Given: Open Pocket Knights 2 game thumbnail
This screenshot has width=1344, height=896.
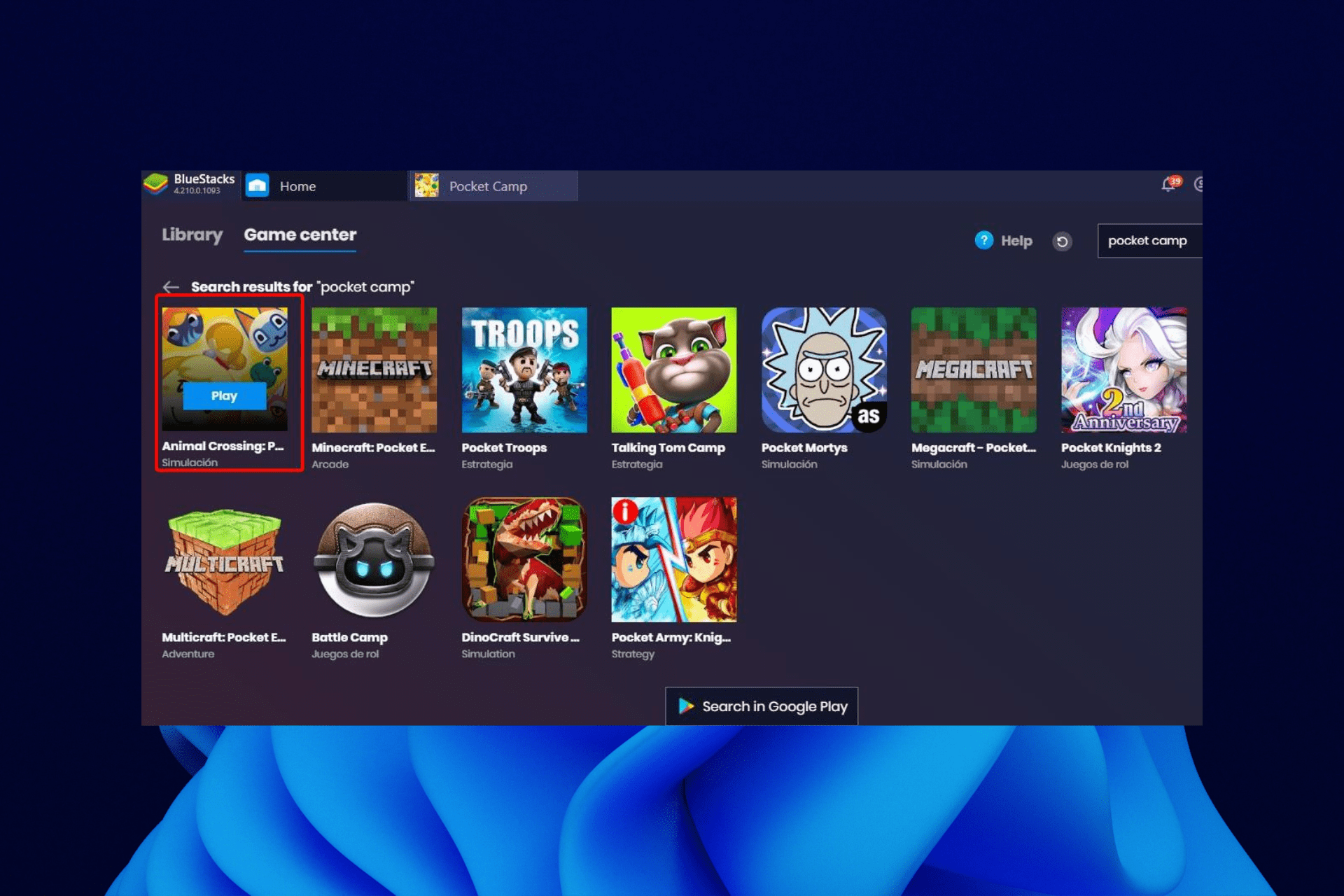Looking at the screenshot, I should (1123, 370).
